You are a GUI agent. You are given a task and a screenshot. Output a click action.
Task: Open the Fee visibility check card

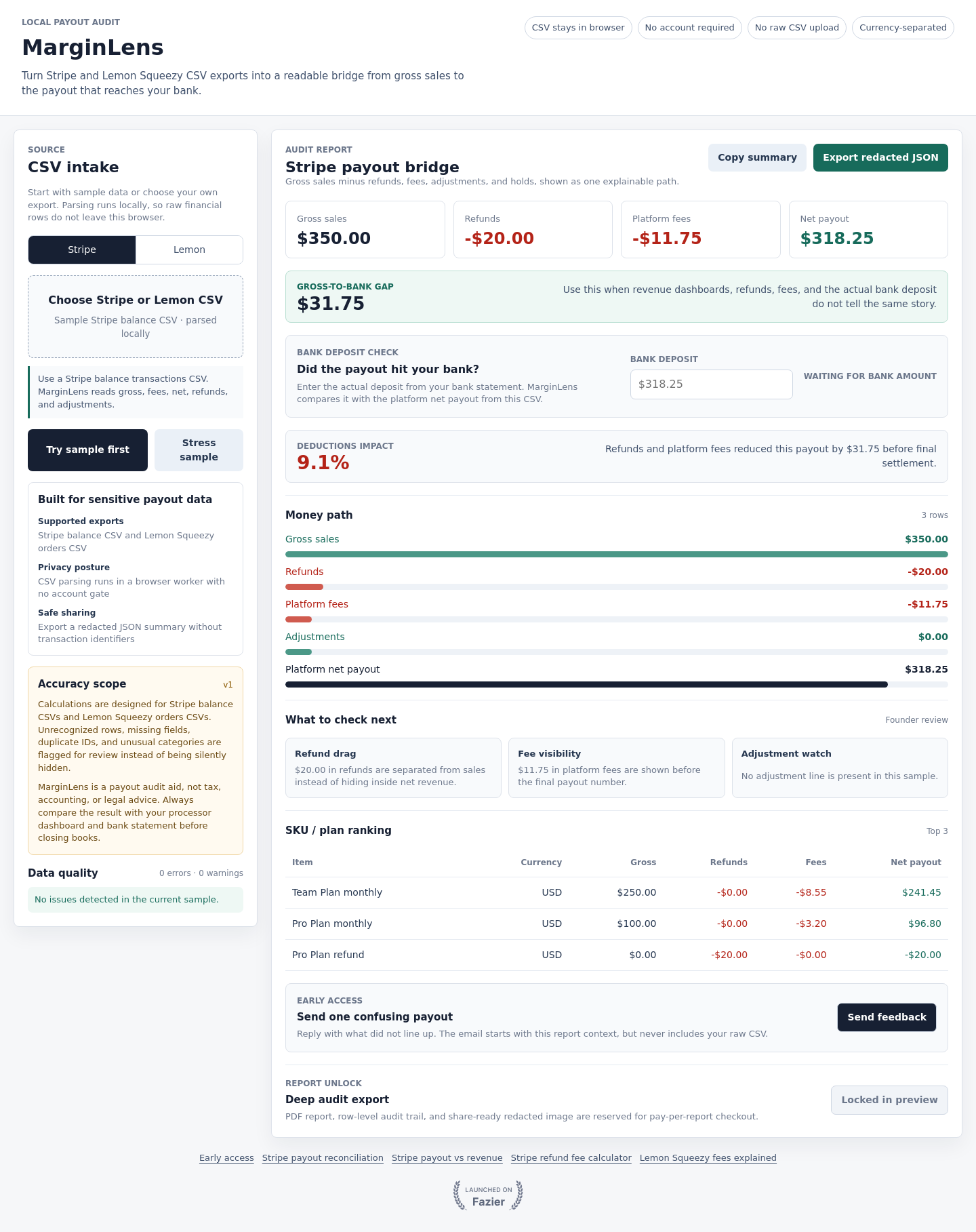click(617, 768)
